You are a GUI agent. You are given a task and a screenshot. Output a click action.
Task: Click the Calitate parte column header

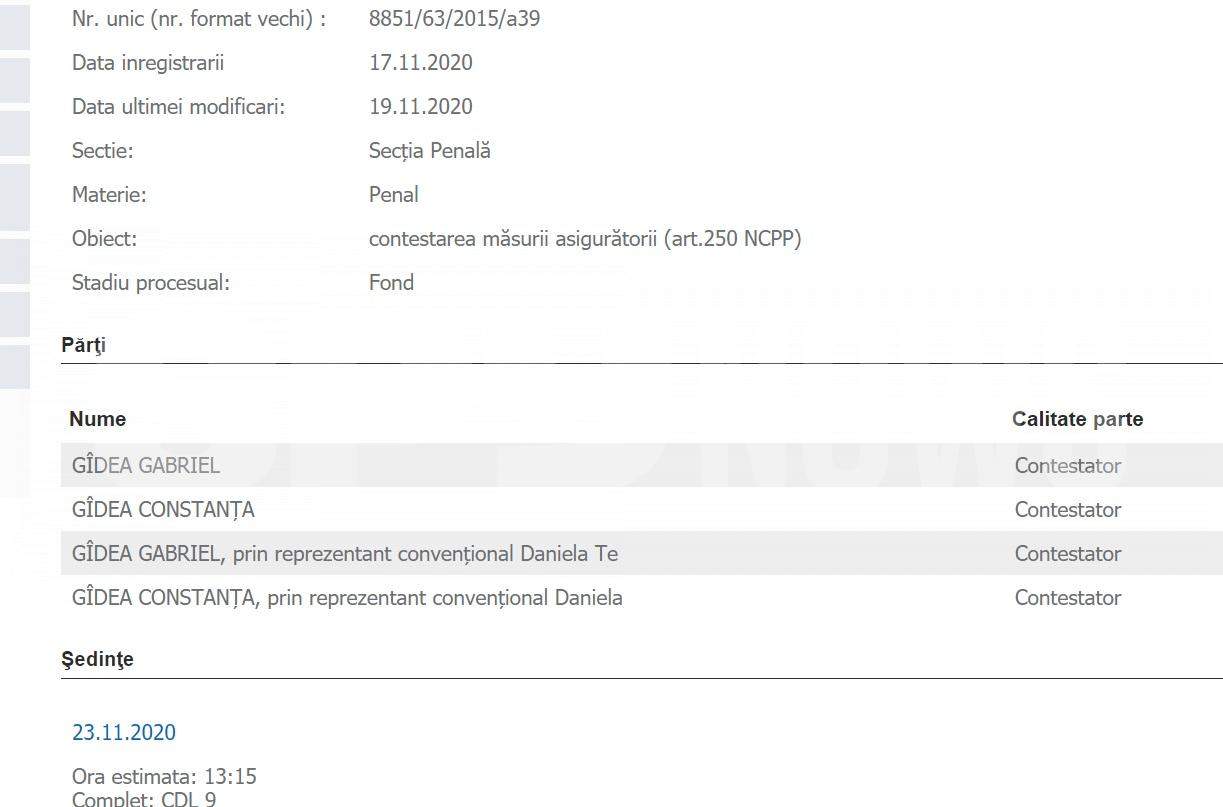1077,419
